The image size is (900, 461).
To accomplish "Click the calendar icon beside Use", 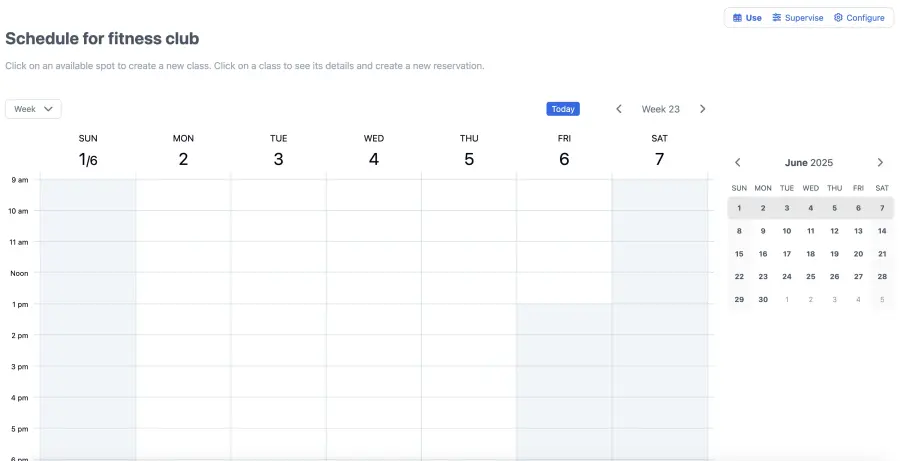I will [738, 18].
